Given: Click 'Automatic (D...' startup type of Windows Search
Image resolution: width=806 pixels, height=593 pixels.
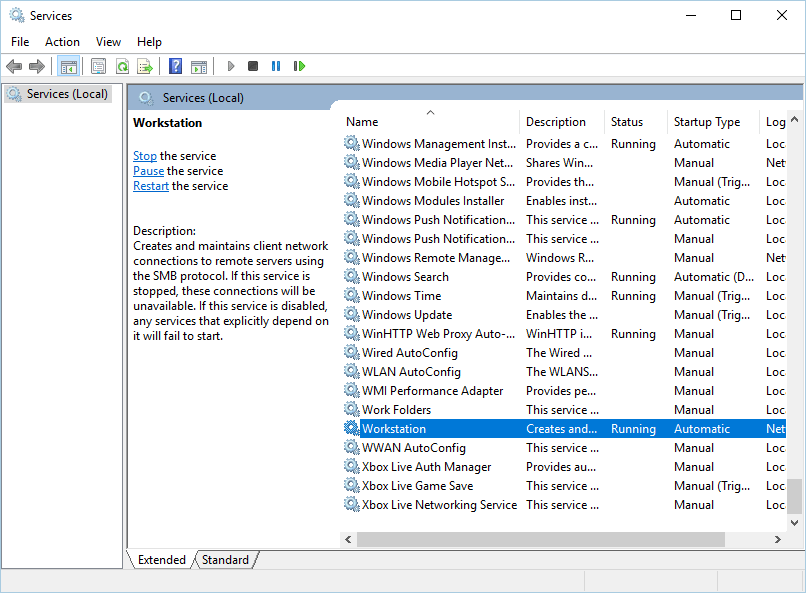Looking at the screenshot, I should (x=713, y=276).
